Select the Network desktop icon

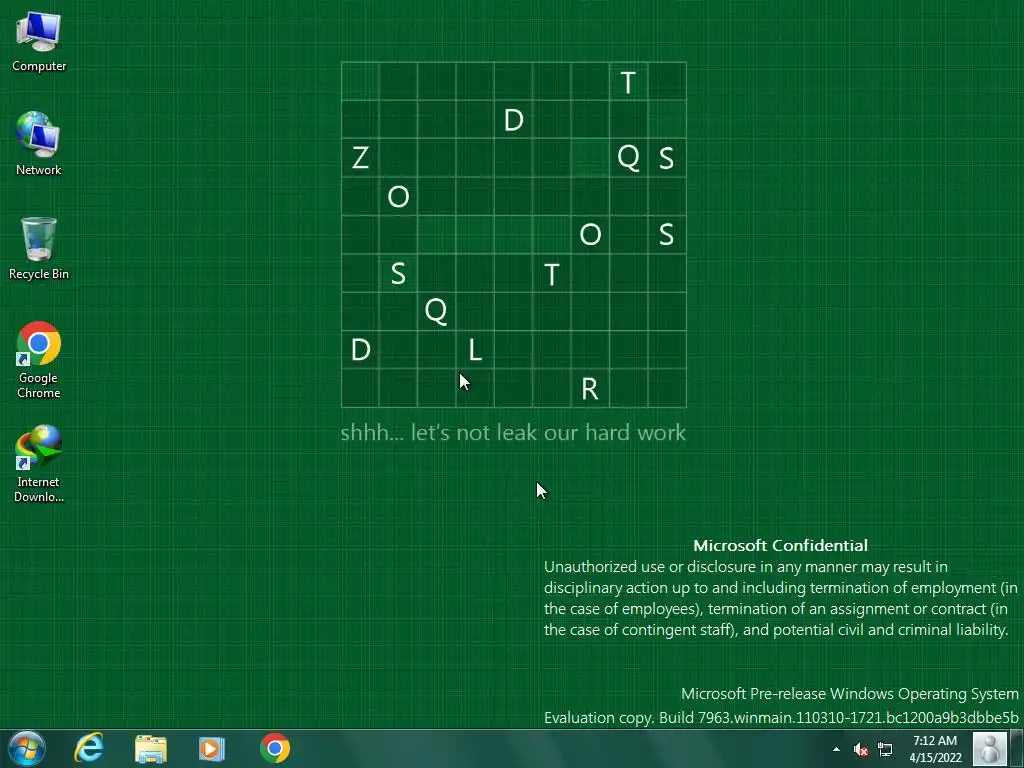[x=39, y=144]
